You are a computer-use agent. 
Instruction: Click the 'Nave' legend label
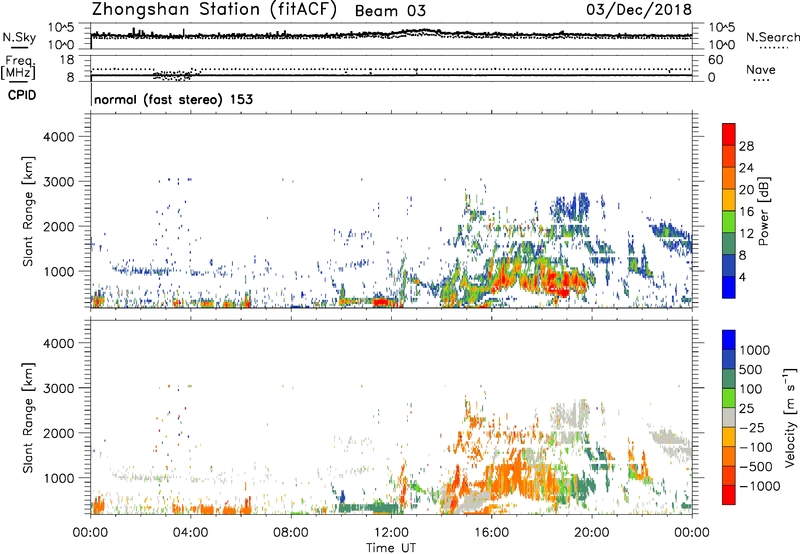click(x=761, y=69)
